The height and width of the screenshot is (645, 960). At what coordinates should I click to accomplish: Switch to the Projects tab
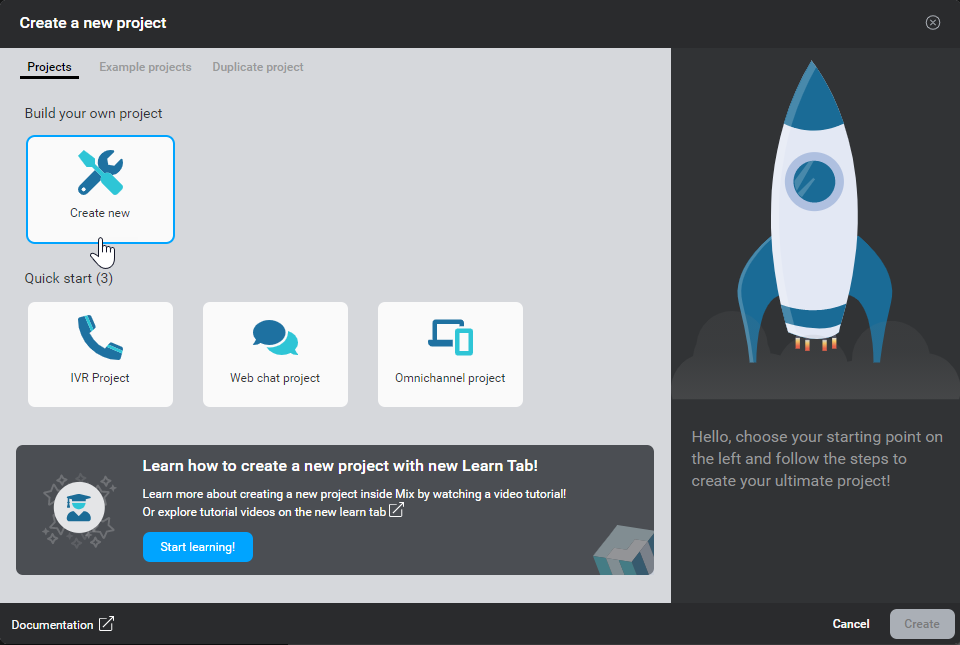pos(49,67)
